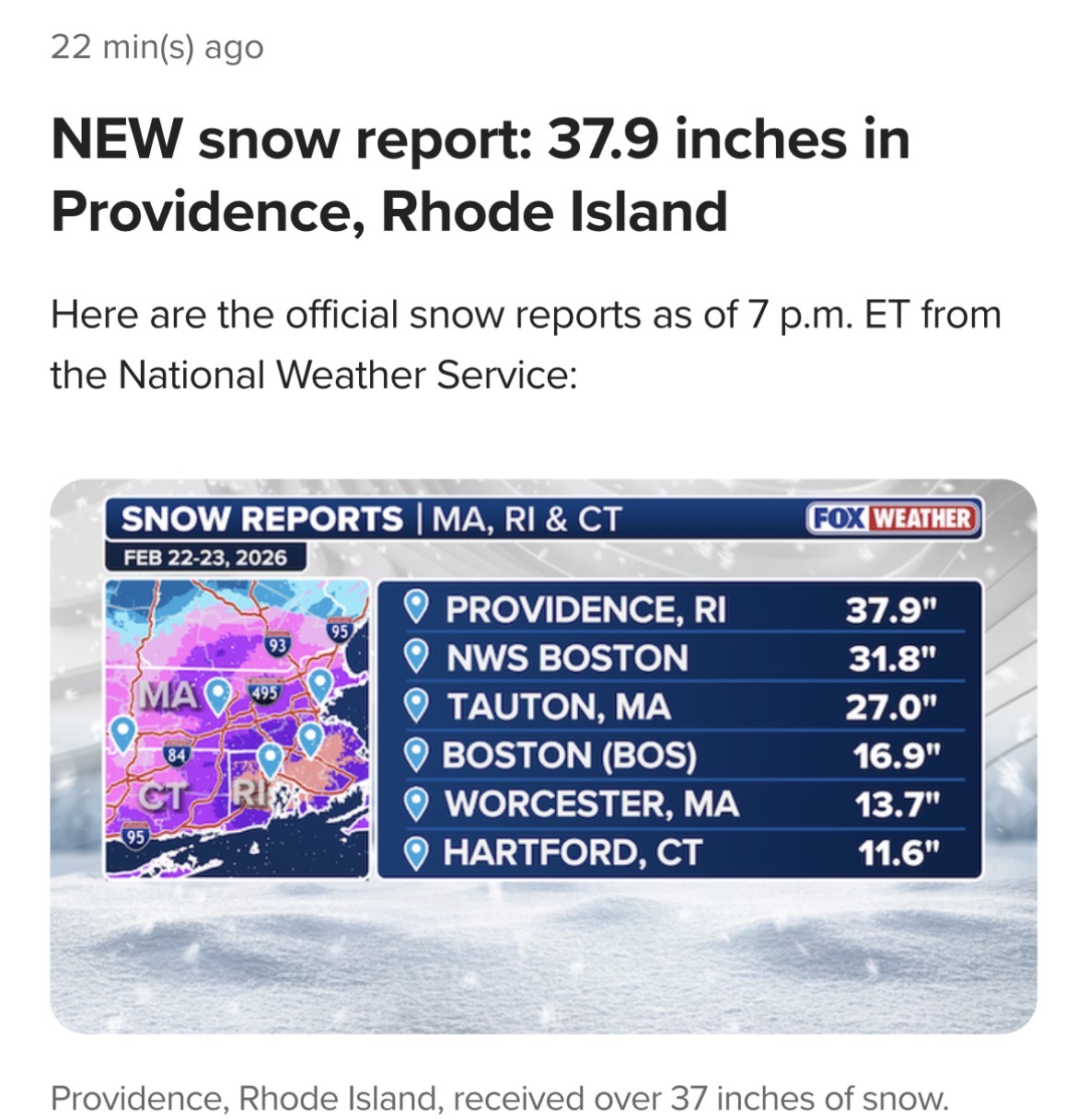Tap the Interstate 495 shield on map
Image resolution: width=1077 pixels, height=1120 pixels.
pyautogui.click(x=265, y=694)
